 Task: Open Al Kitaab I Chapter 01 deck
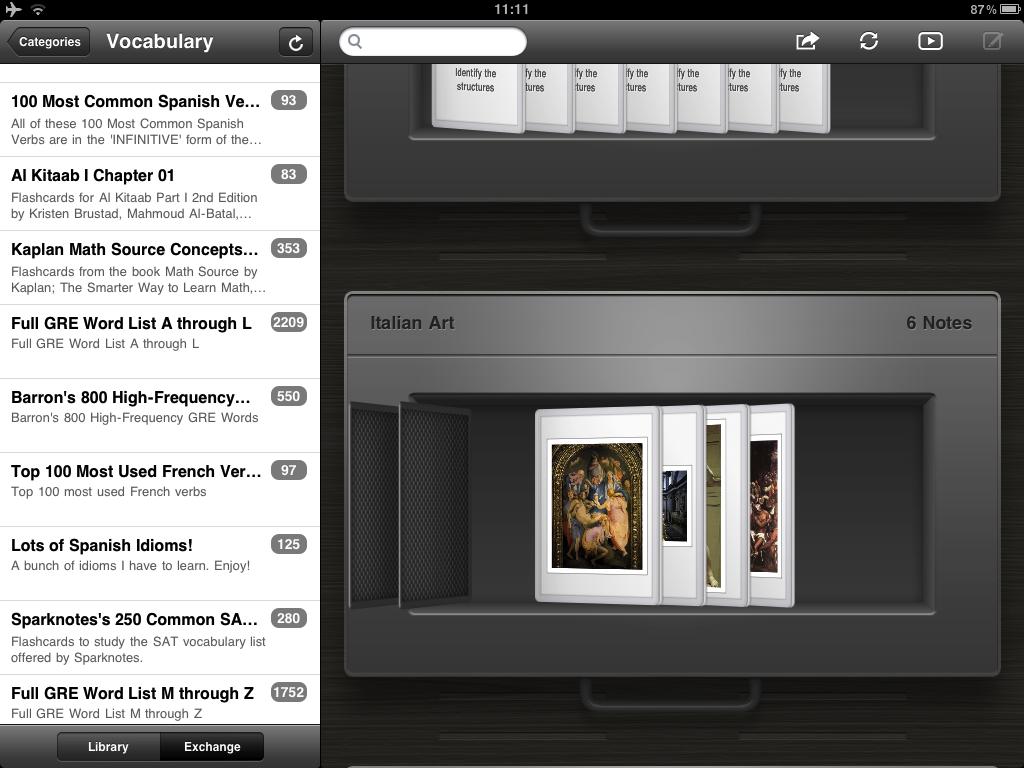[x=160, y=194]
